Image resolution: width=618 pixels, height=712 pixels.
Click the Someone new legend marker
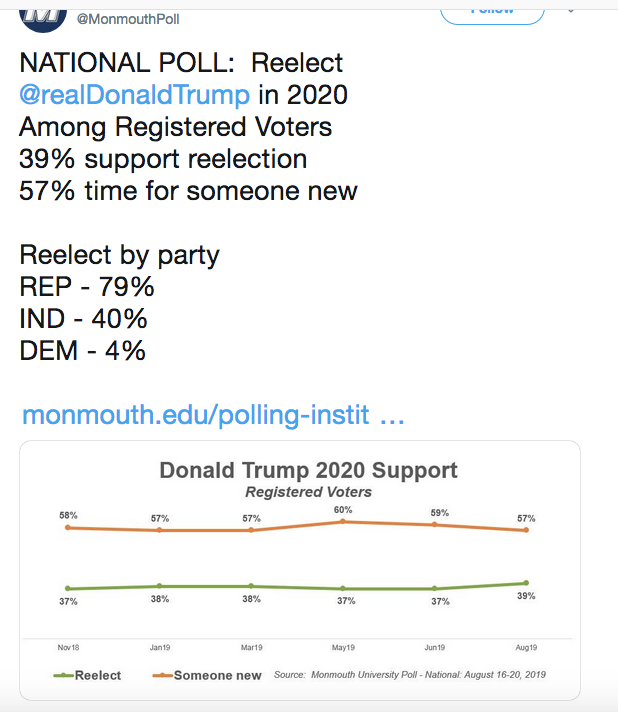click(x=163, y=675)
